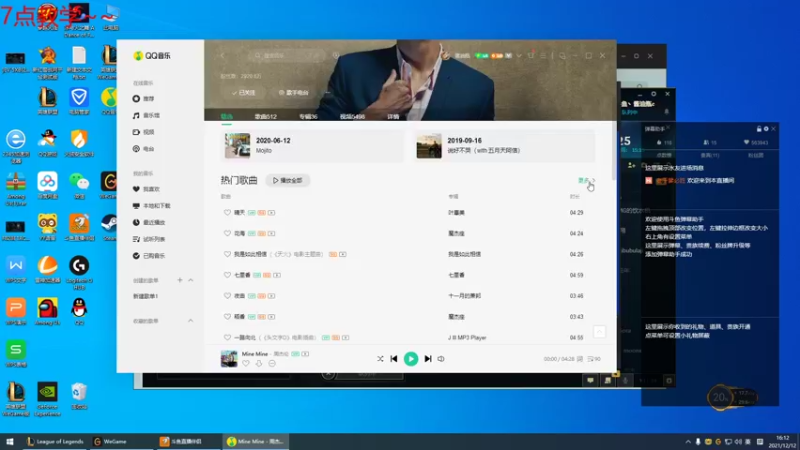Open MV icon for song 晴天
The width and height of the screenshot is (800, 450).
271,213
